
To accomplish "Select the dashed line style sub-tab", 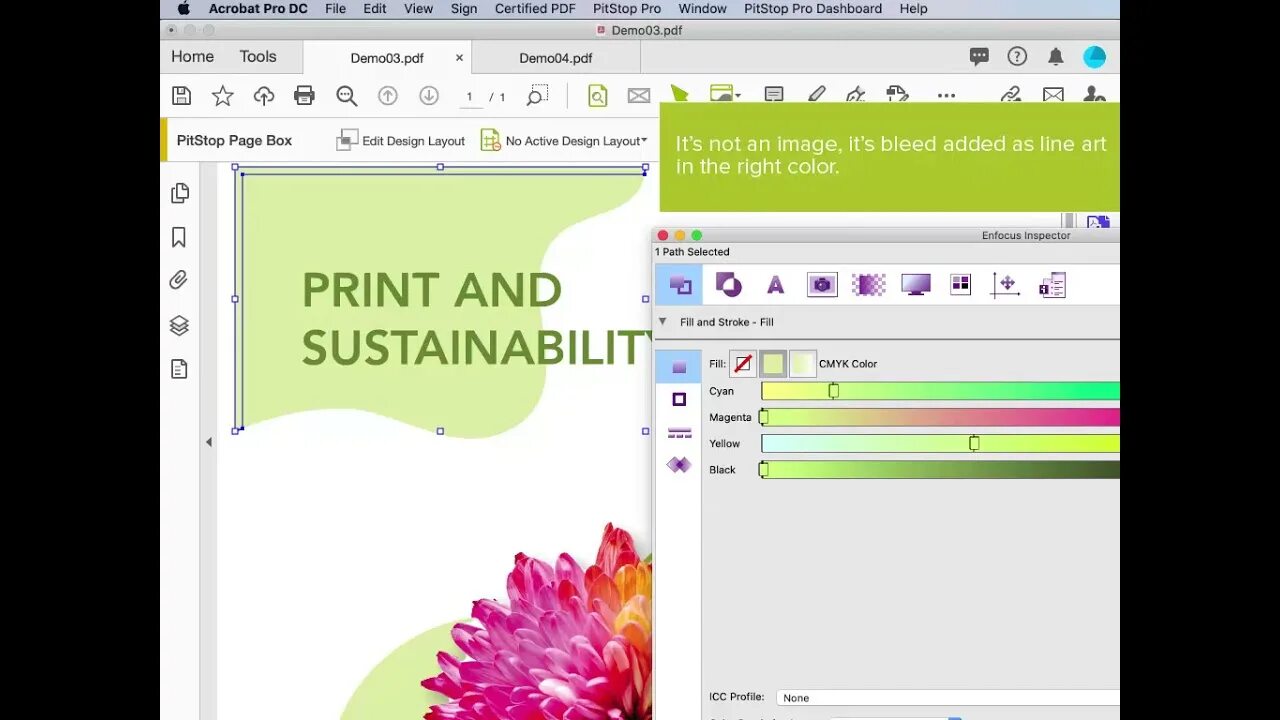I will point(679,432).
